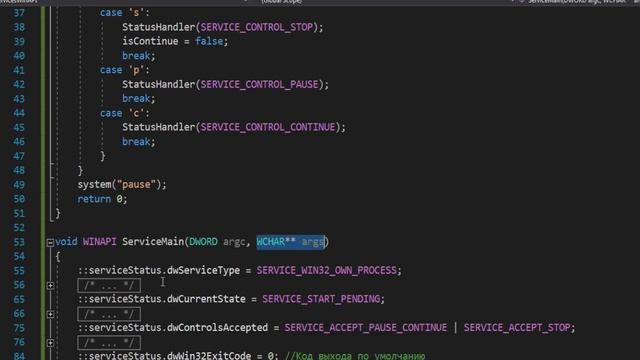640x360 pixels.
Task: Click case 'c' label on line 44
Action: (124, 113)
